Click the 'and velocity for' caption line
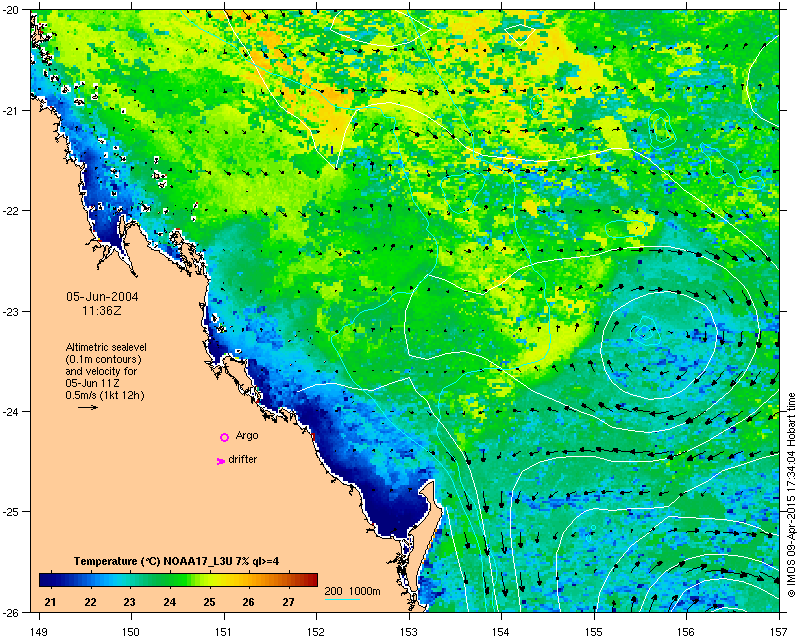 101,371
